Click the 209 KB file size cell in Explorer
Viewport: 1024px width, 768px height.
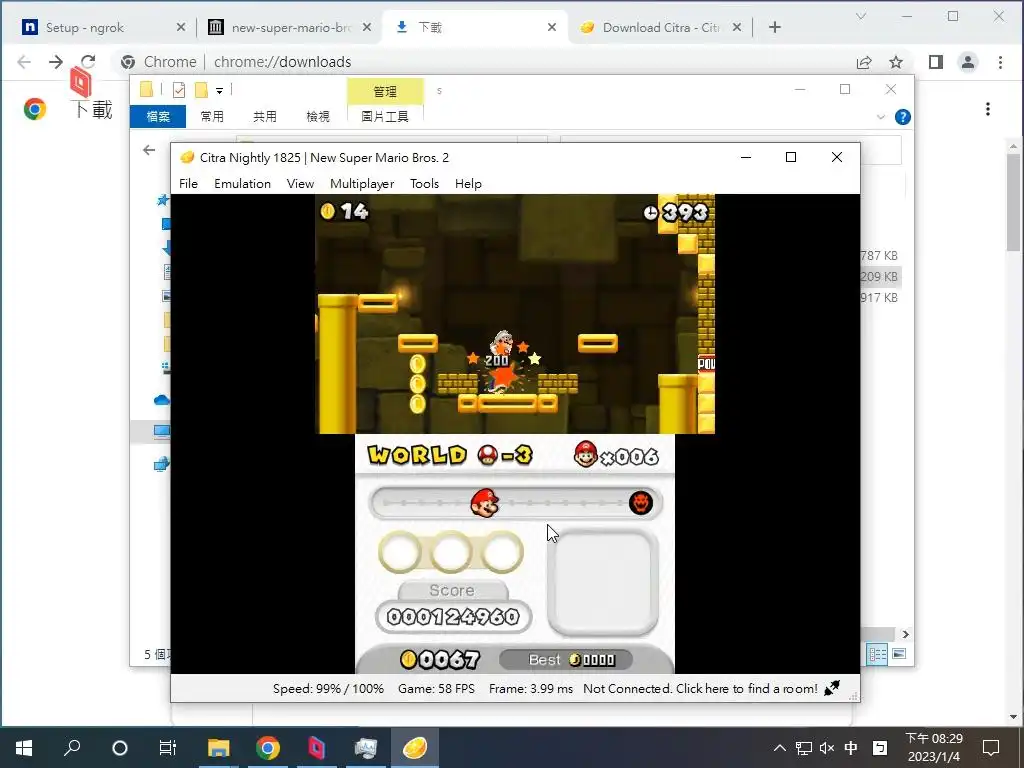click(x=879, y=277)
